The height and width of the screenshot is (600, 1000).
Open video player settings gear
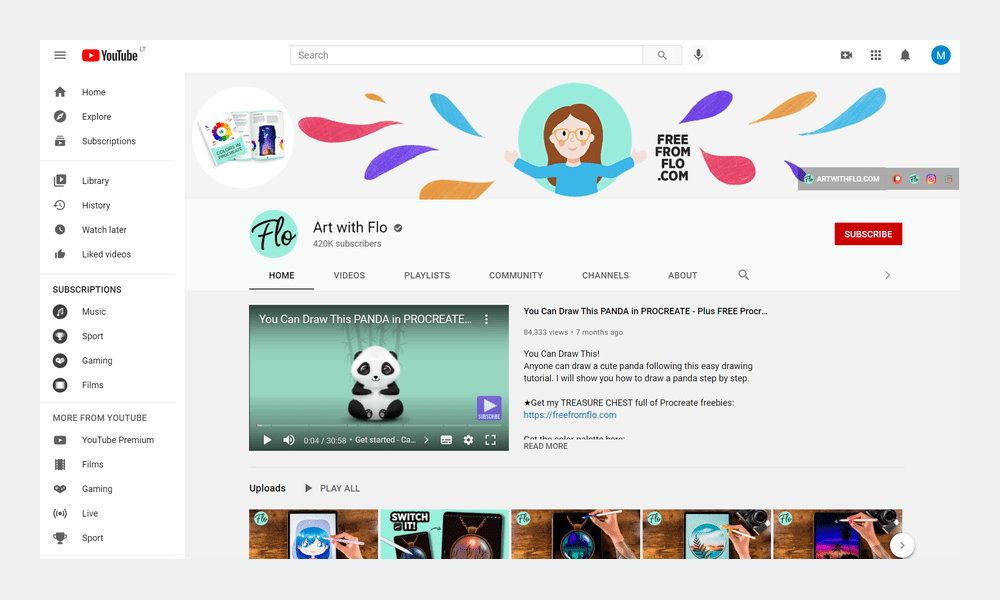point(468,440)
